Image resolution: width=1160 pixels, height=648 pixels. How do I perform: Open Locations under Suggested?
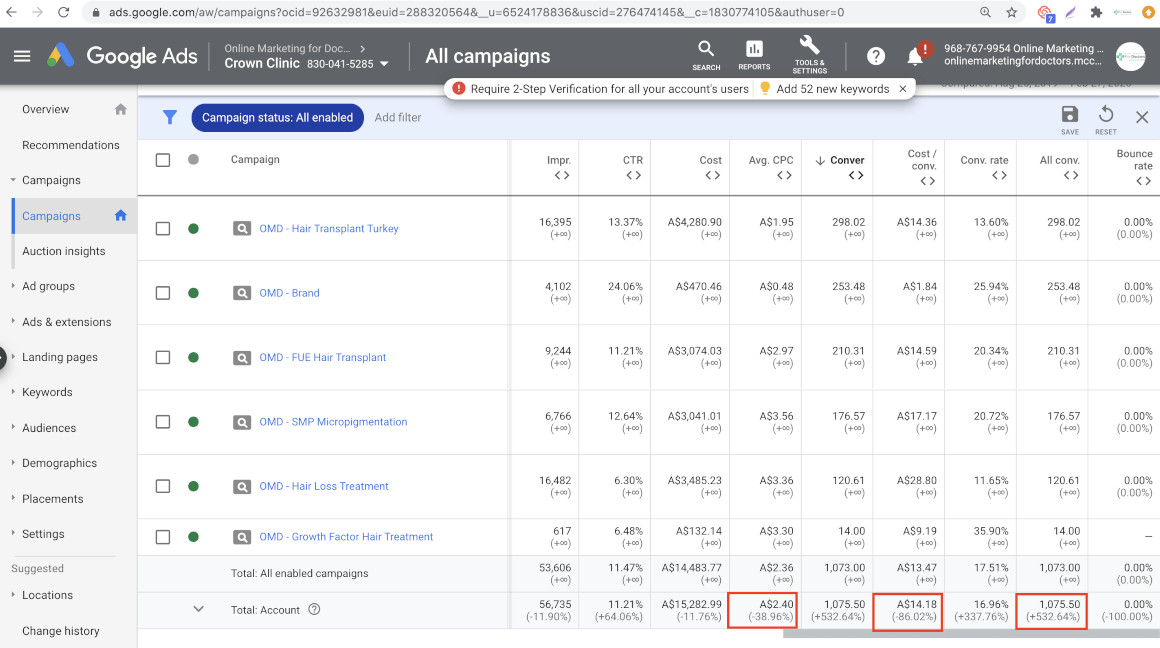pyautogui.click(x=47, y=595)
